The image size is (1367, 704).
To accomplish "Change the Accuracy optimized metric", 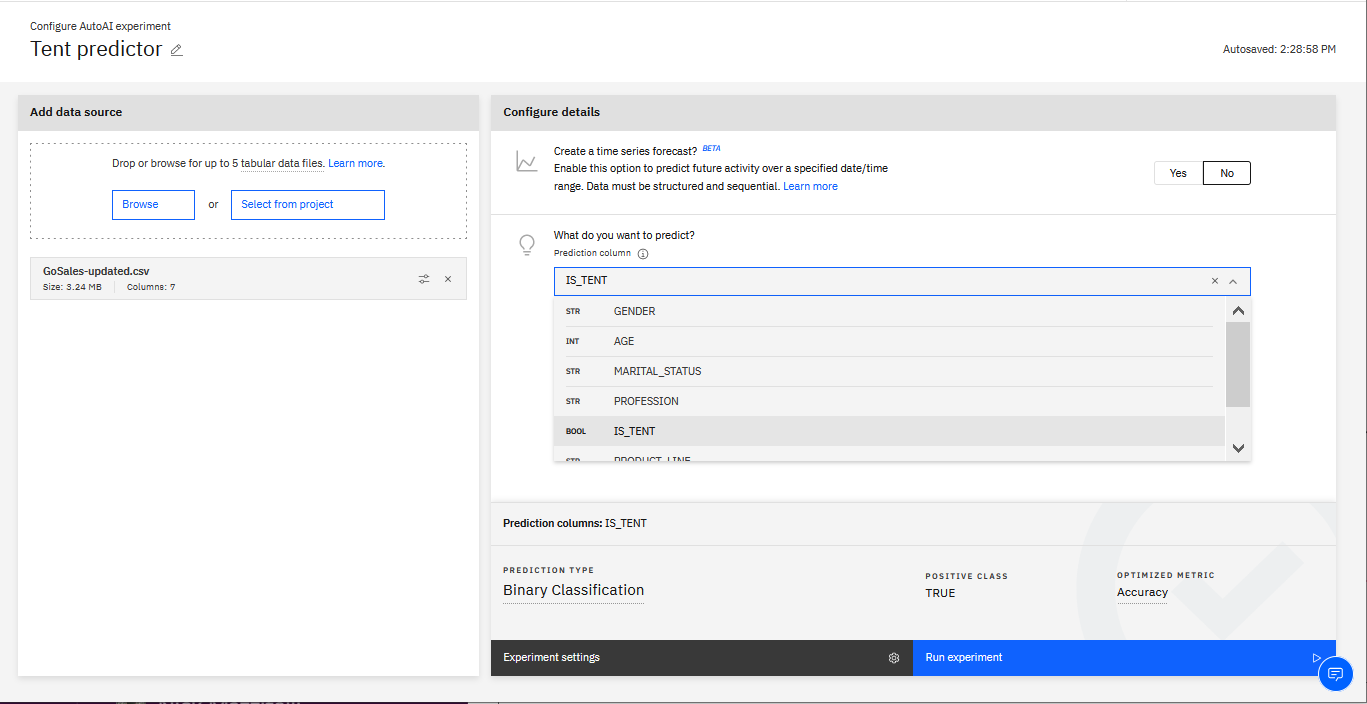I will click(1142, 592).
